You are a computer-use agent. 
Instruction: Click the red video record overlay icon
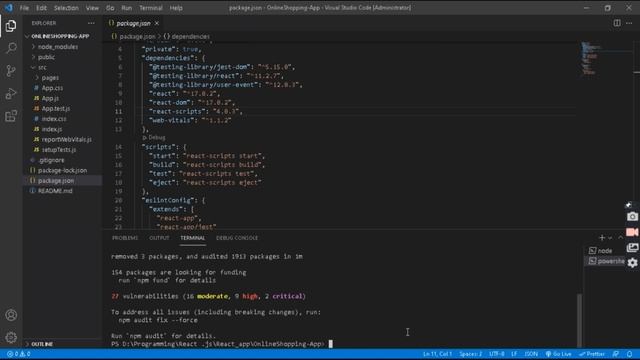click(632, 232)
